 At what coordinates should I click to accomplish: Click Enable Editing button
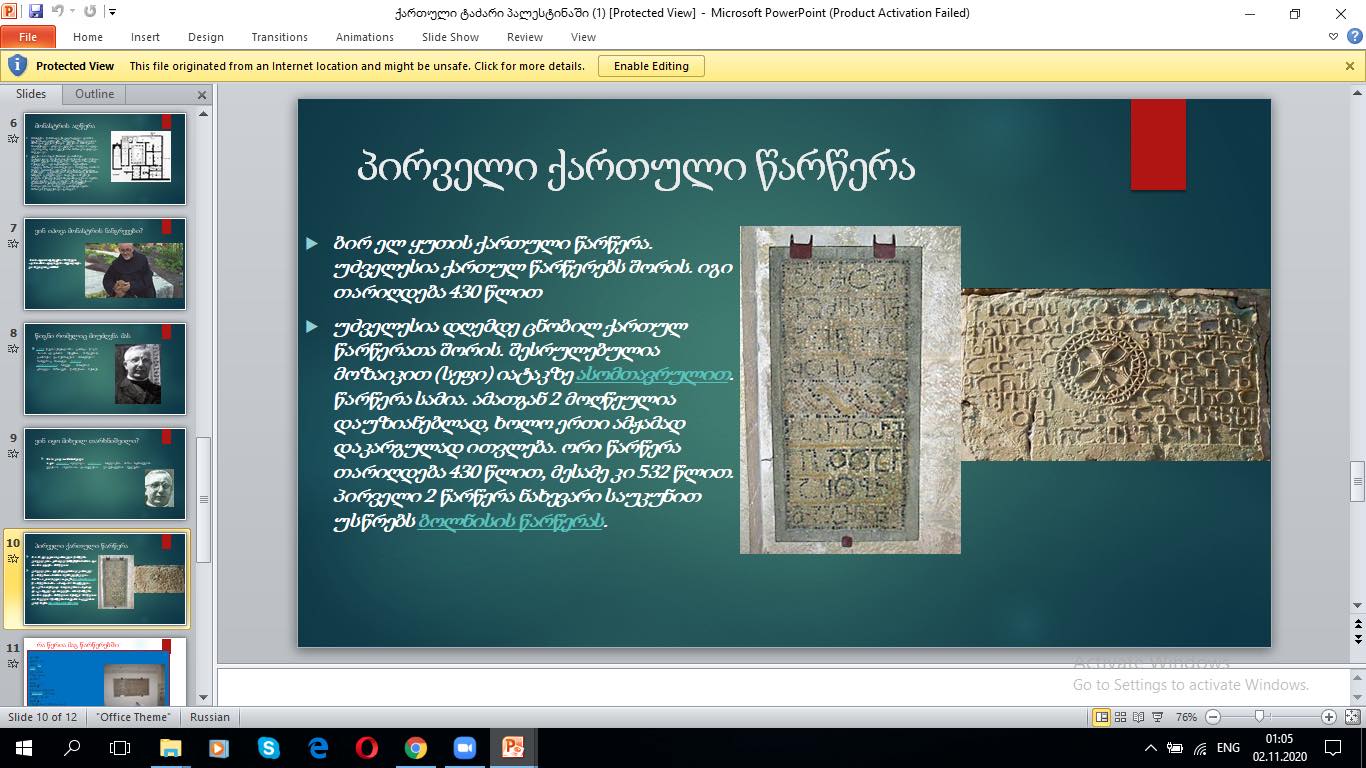tap(651, 66)
